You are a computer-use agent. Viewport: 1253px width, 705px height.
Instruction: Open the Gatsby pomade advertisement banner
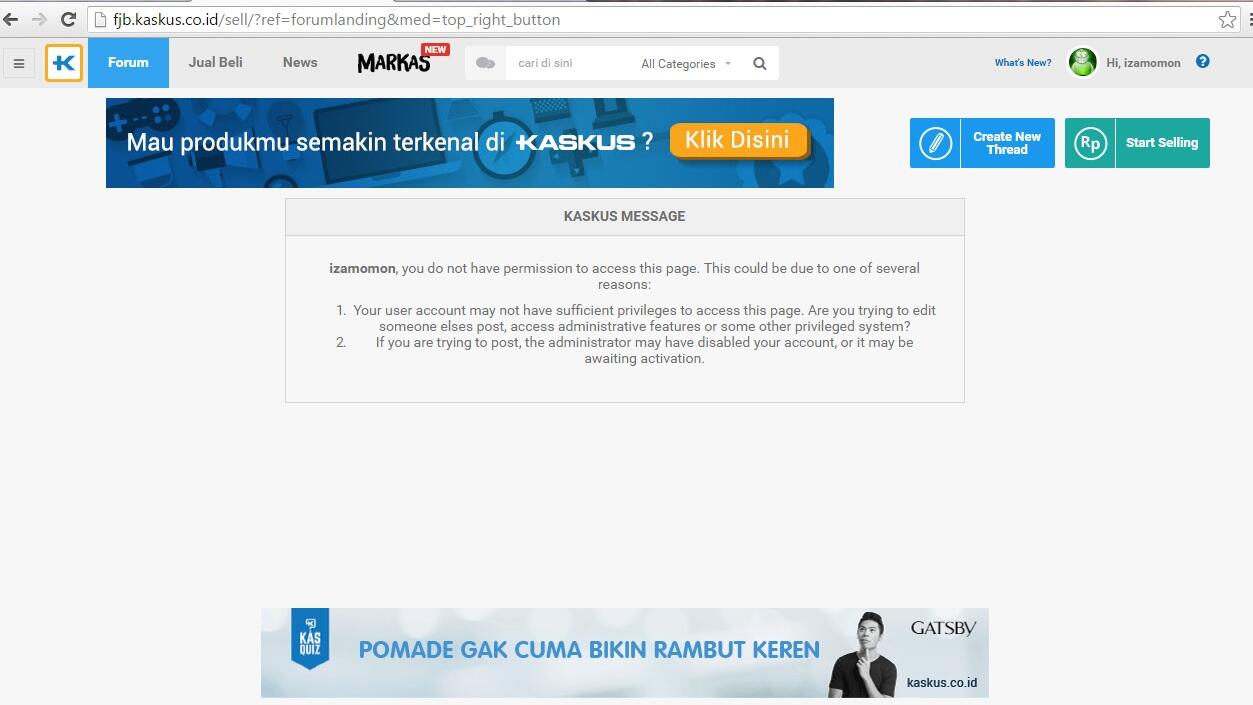pyautogui.click(x=625, y=652)
